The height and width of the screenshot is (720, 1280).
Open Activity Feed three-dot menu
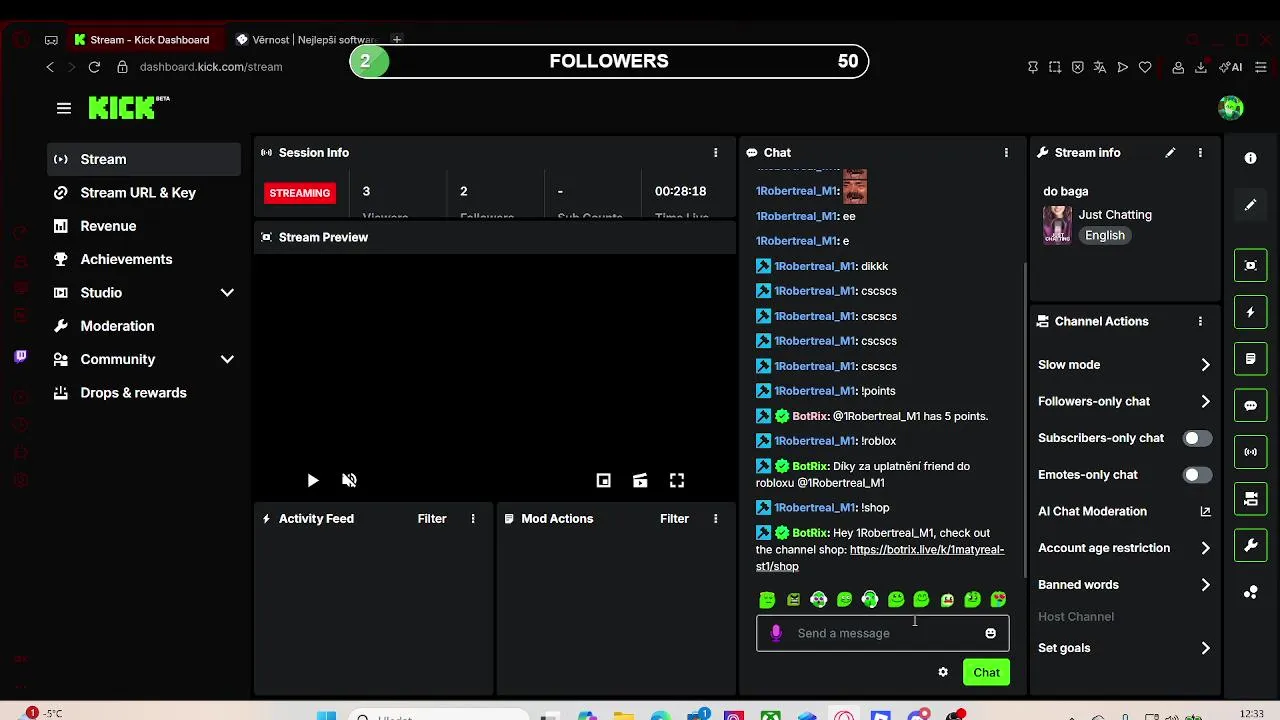[473, 519]
